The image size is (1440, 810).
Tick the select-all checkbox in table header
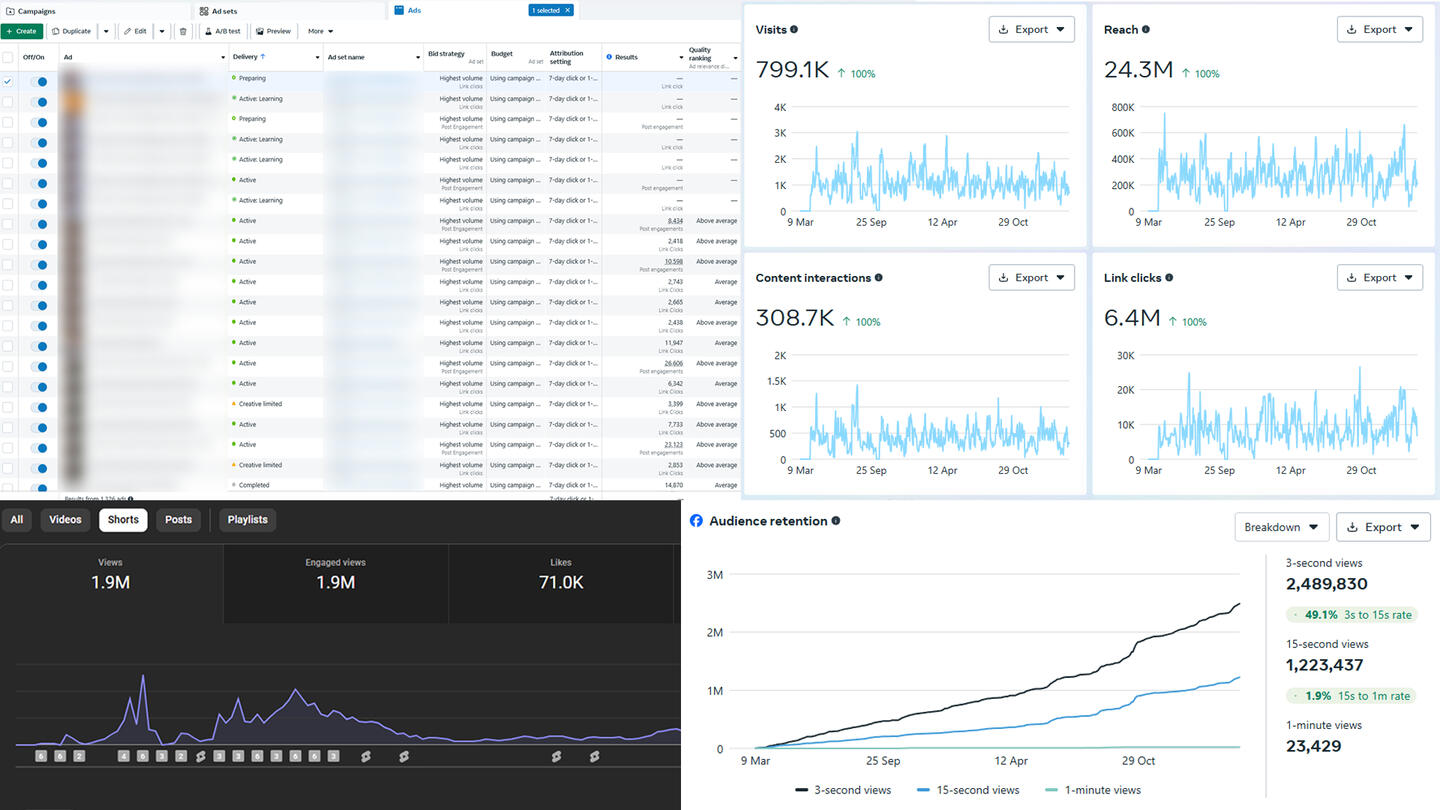pos(8,57)
